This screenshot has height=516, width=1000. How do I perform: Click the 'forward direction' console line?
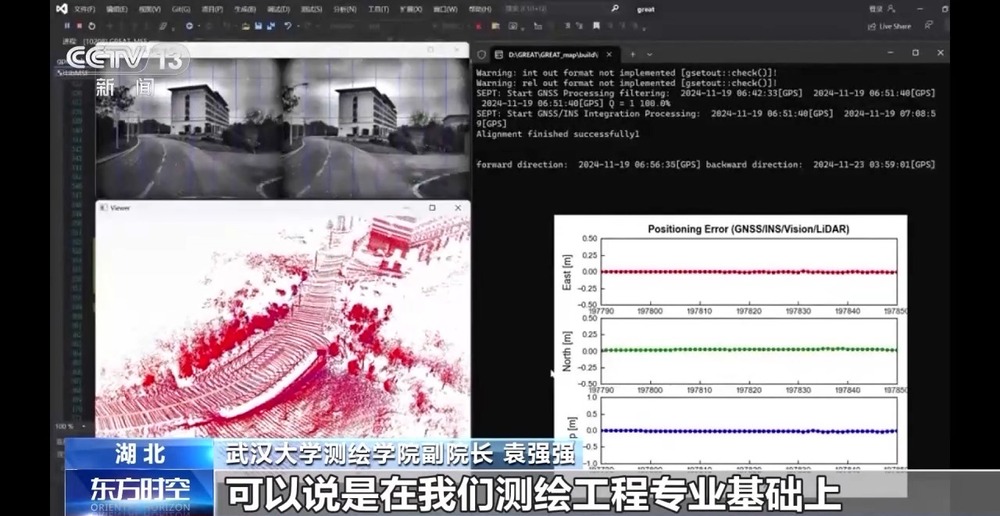click(705, 165)
